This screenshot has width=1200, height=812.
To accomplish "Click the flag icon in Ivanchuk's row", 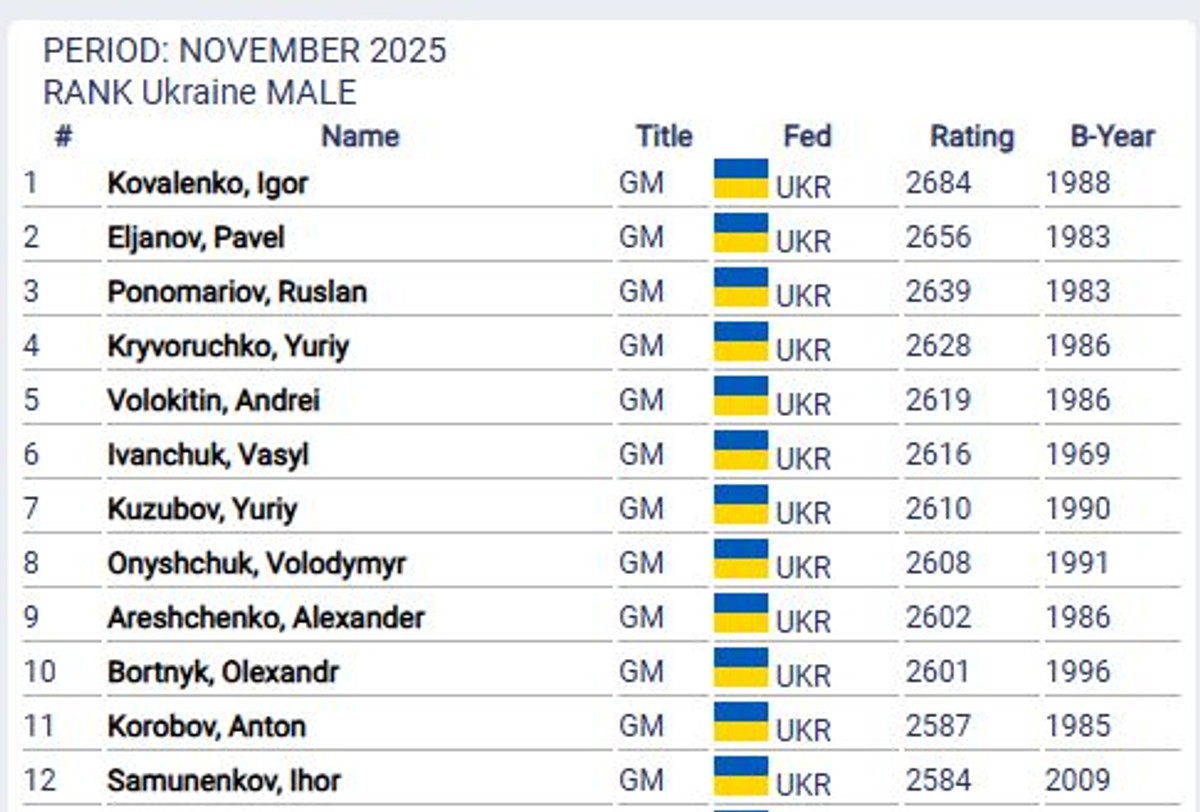I will [741, 450].
